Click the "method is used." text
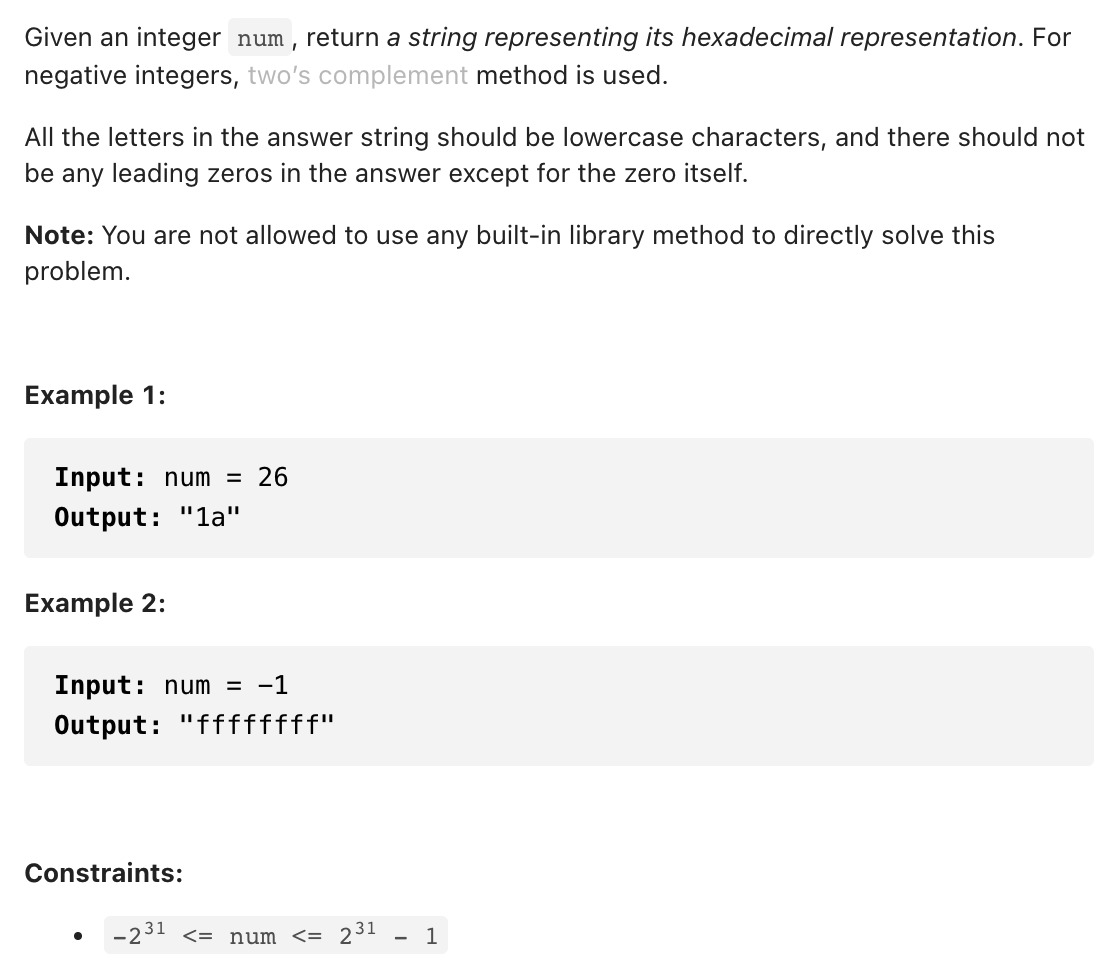Viewport: 1116px width, 980px height. point(572,75)
